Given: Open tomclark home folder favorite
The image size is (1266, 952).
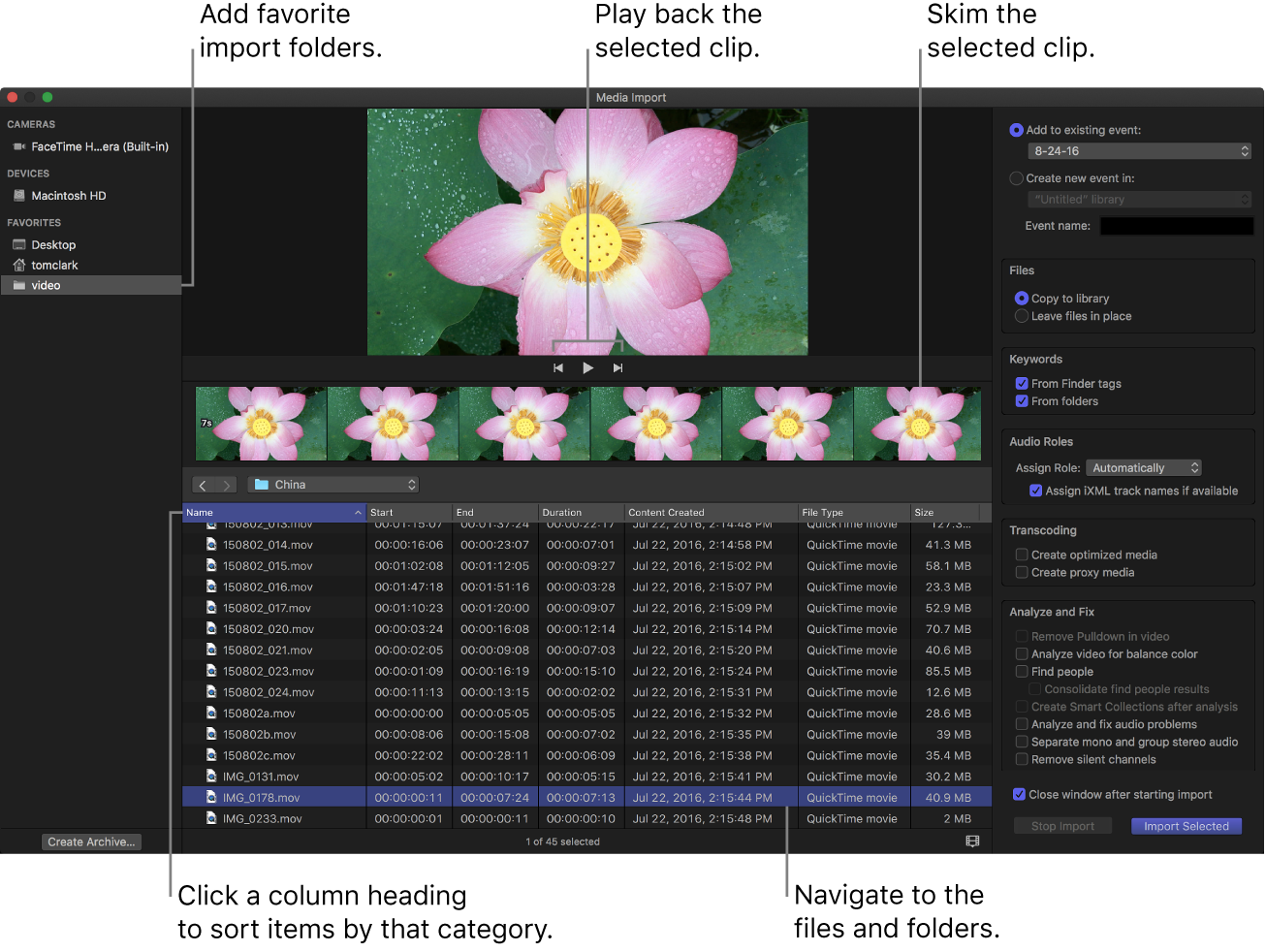Looking at the screenshot, I should [54, 266].
